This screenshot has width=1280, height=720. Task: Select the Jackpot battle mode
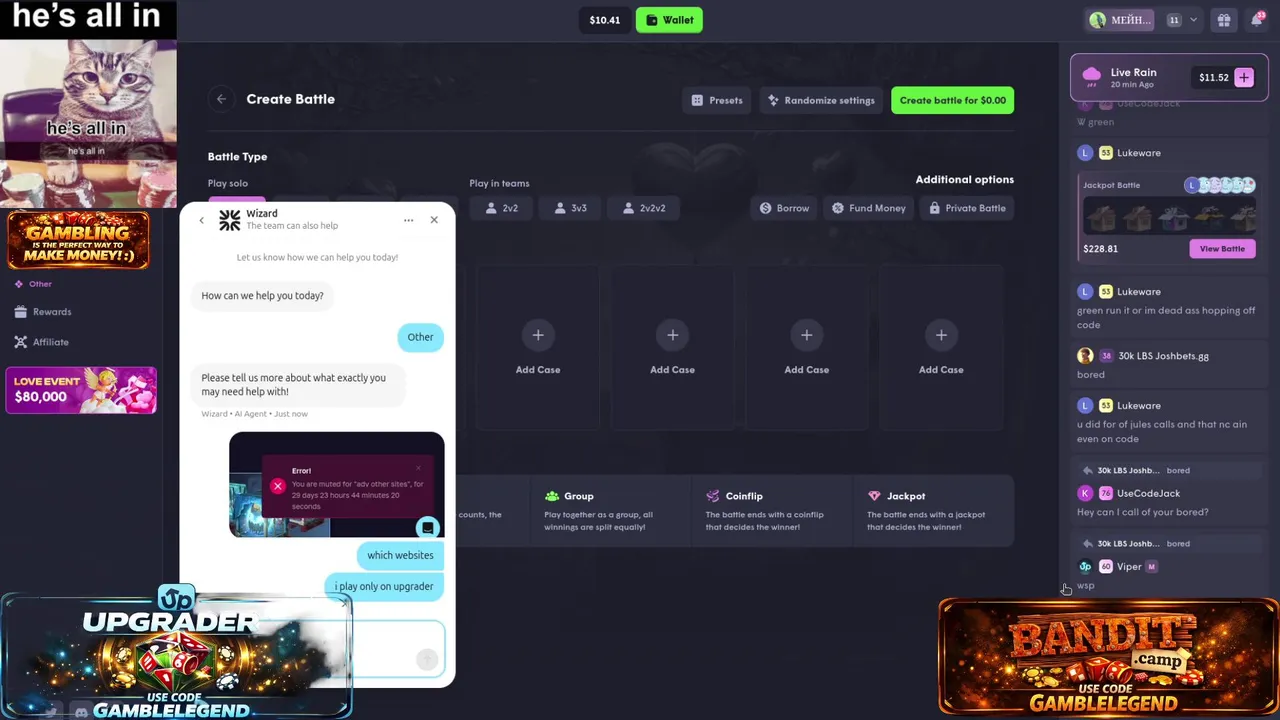933,511
